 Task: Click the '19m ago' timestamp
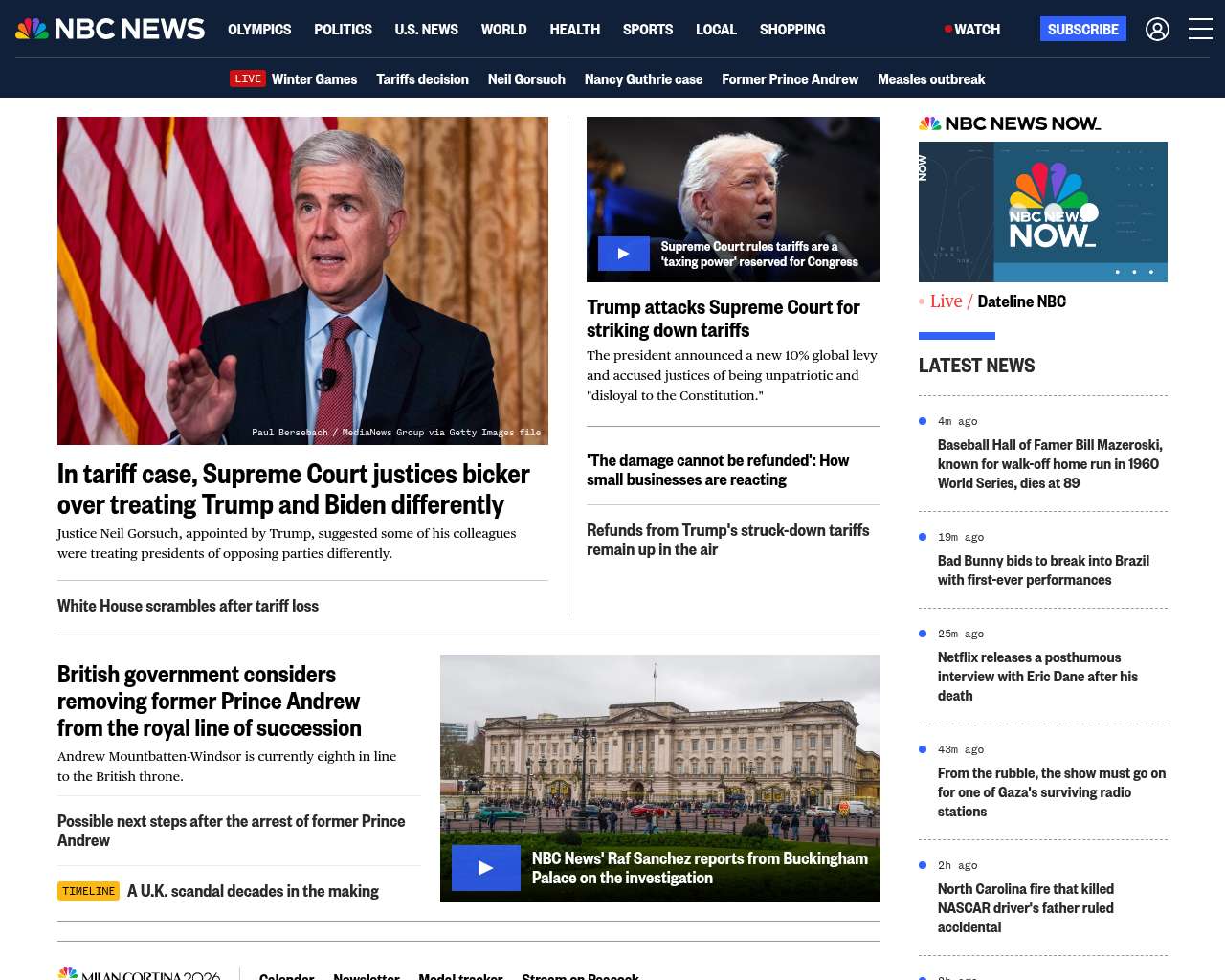click(961, 537)
